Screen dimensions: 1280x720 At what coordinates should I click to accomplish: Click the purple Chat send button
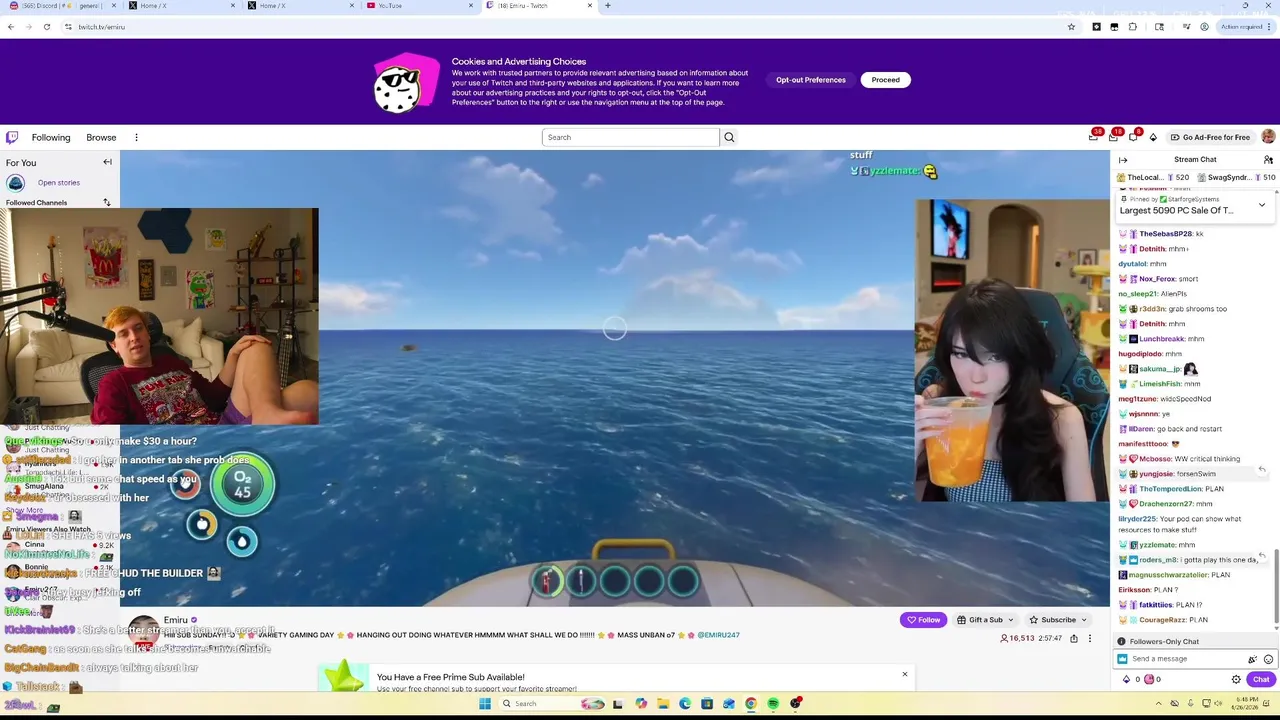pyautogui.click(x=1261, y=679)
